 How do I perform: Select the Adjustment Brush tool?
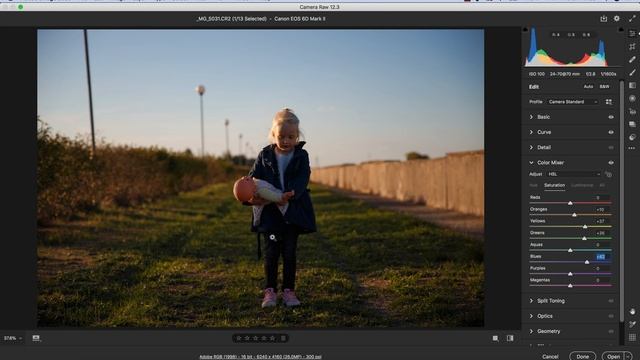click(632, 72)
